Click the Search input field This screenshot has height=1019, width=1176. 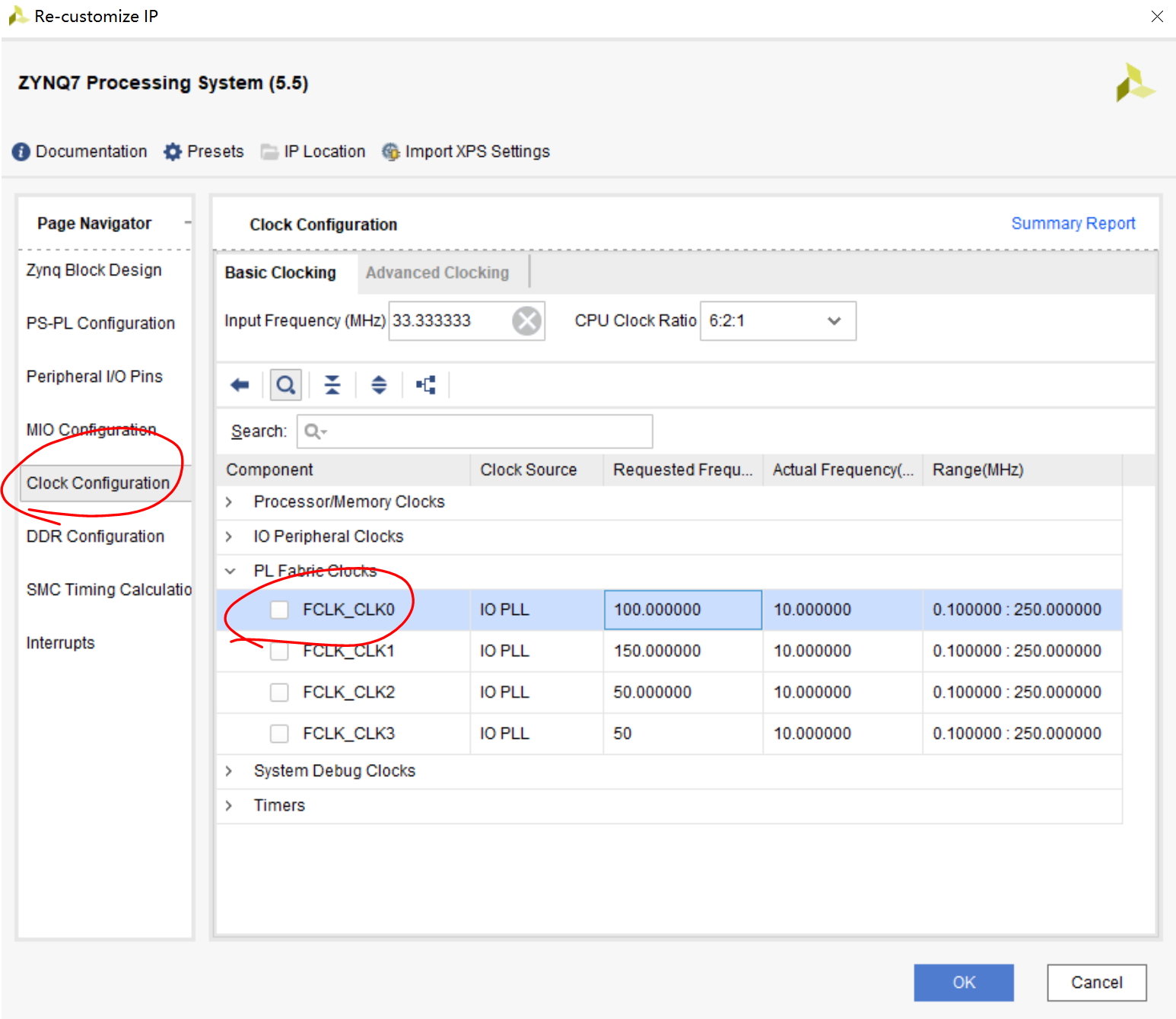[x=475, y=431]
